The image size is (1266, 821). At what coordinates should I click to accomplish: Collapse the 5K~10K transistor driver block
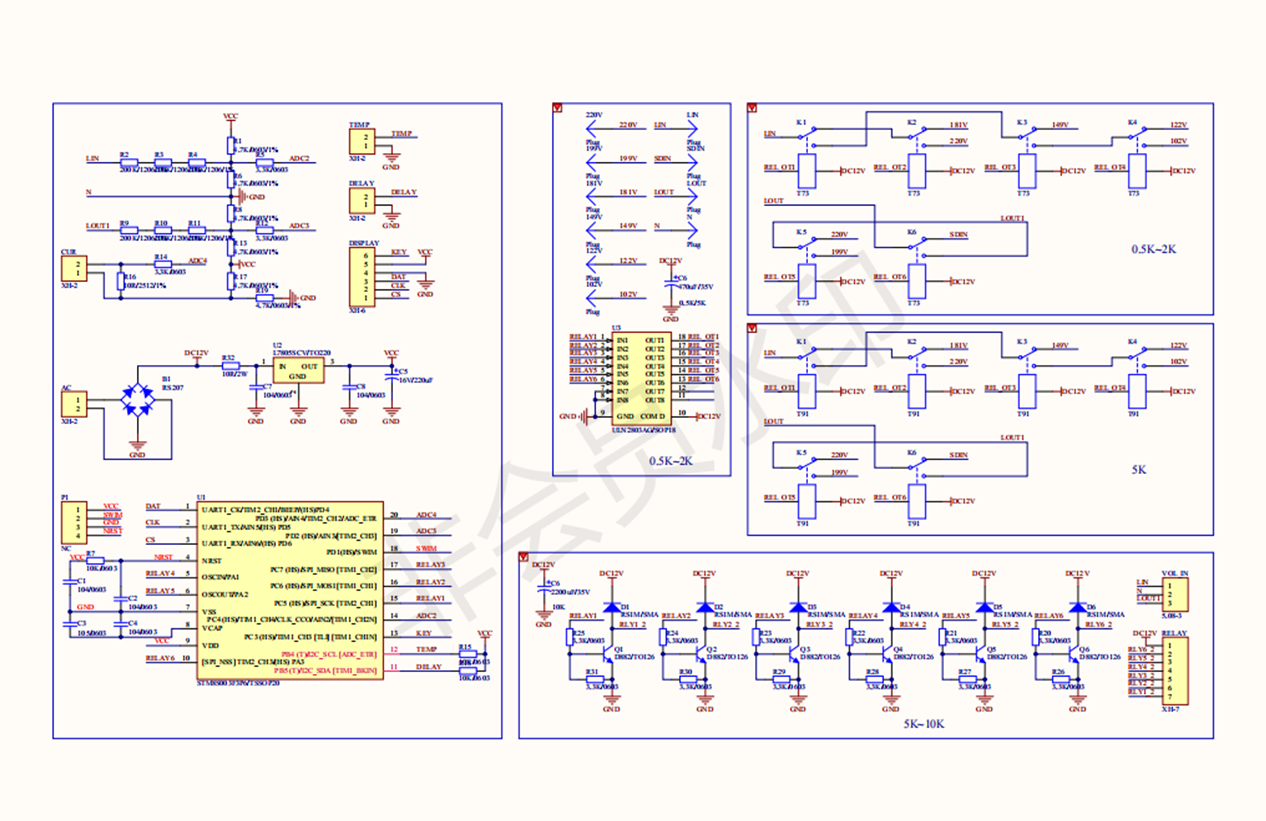tap(523, 556)
